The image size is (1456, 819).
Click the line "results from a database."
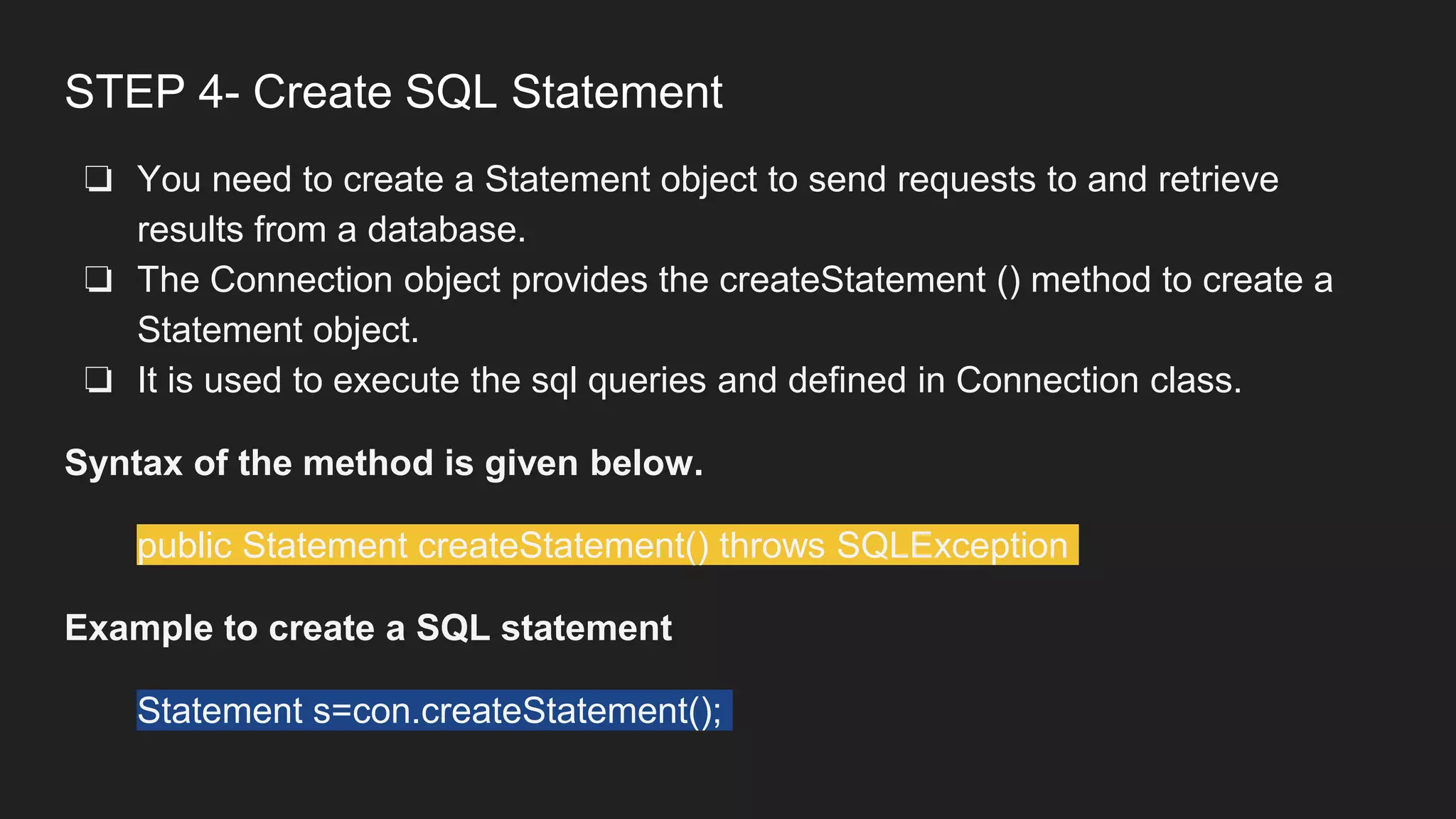[331, 230]
